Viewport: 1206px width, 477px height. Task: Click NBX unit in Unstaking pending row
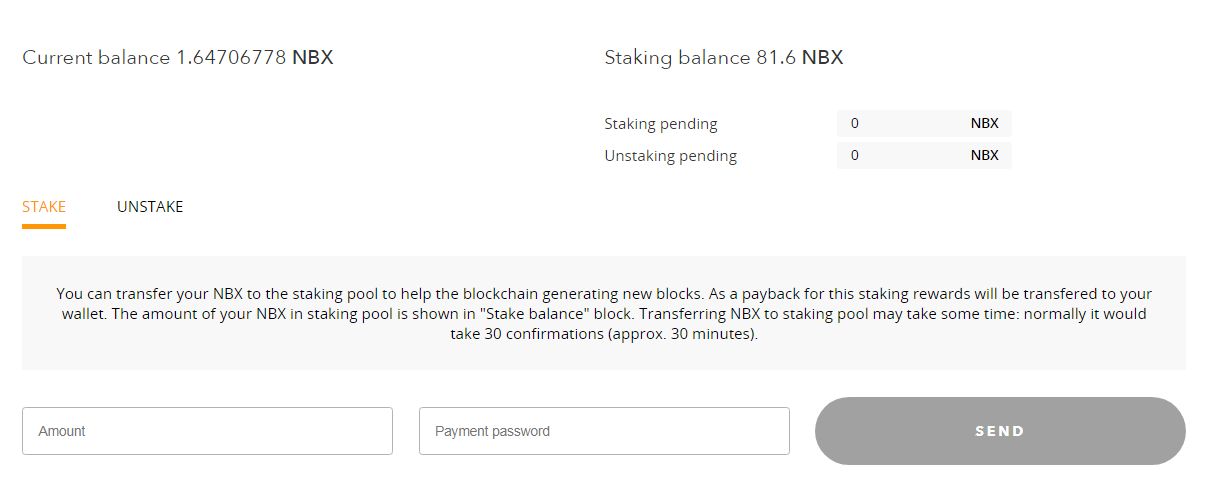[984, 156]
